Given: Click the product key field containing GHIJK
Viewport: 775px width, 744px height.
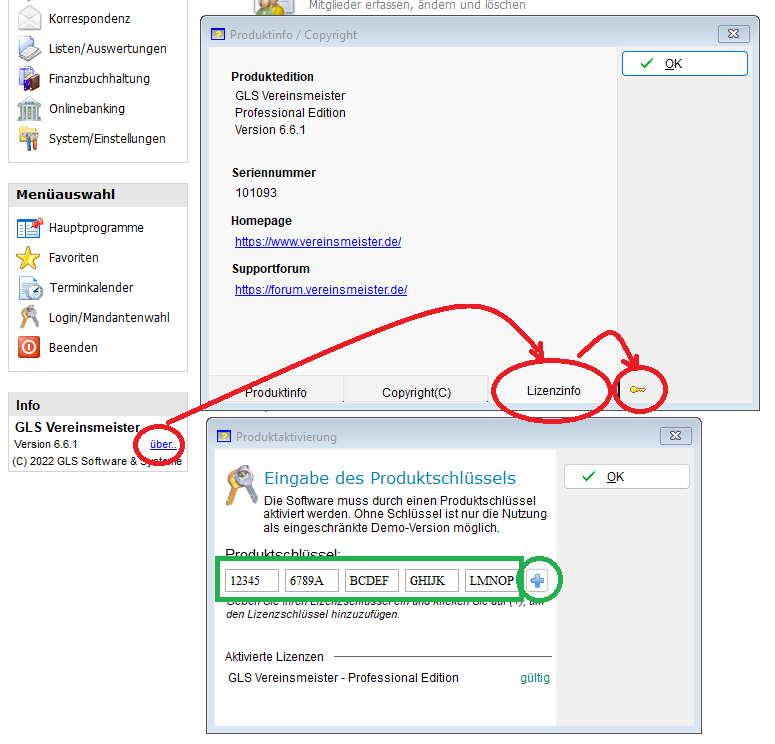Looking at the screenshot, I should click(431, 580).
